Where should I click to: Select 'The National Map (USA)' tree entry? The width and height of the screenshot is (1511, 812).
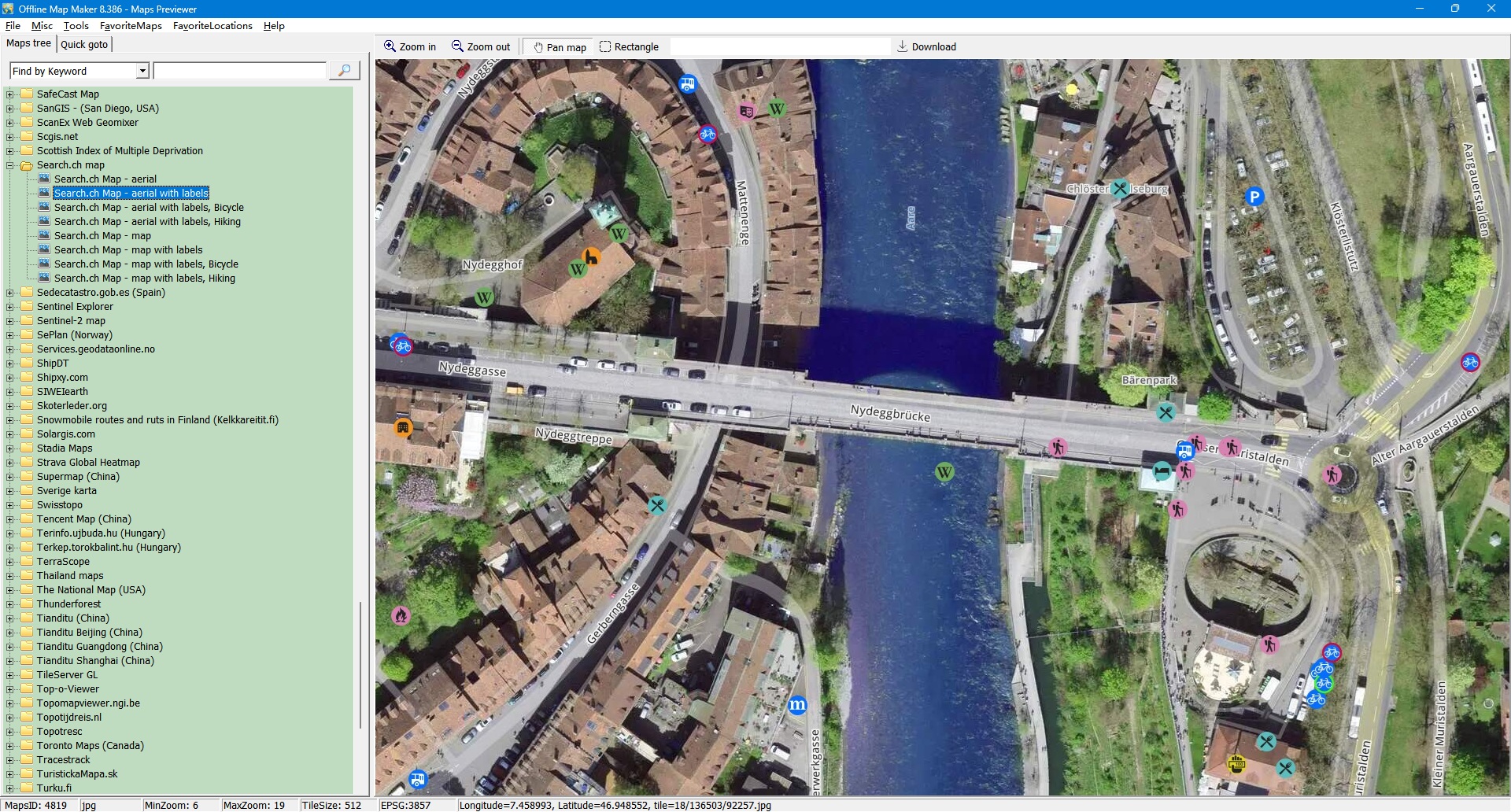point(91,590)
